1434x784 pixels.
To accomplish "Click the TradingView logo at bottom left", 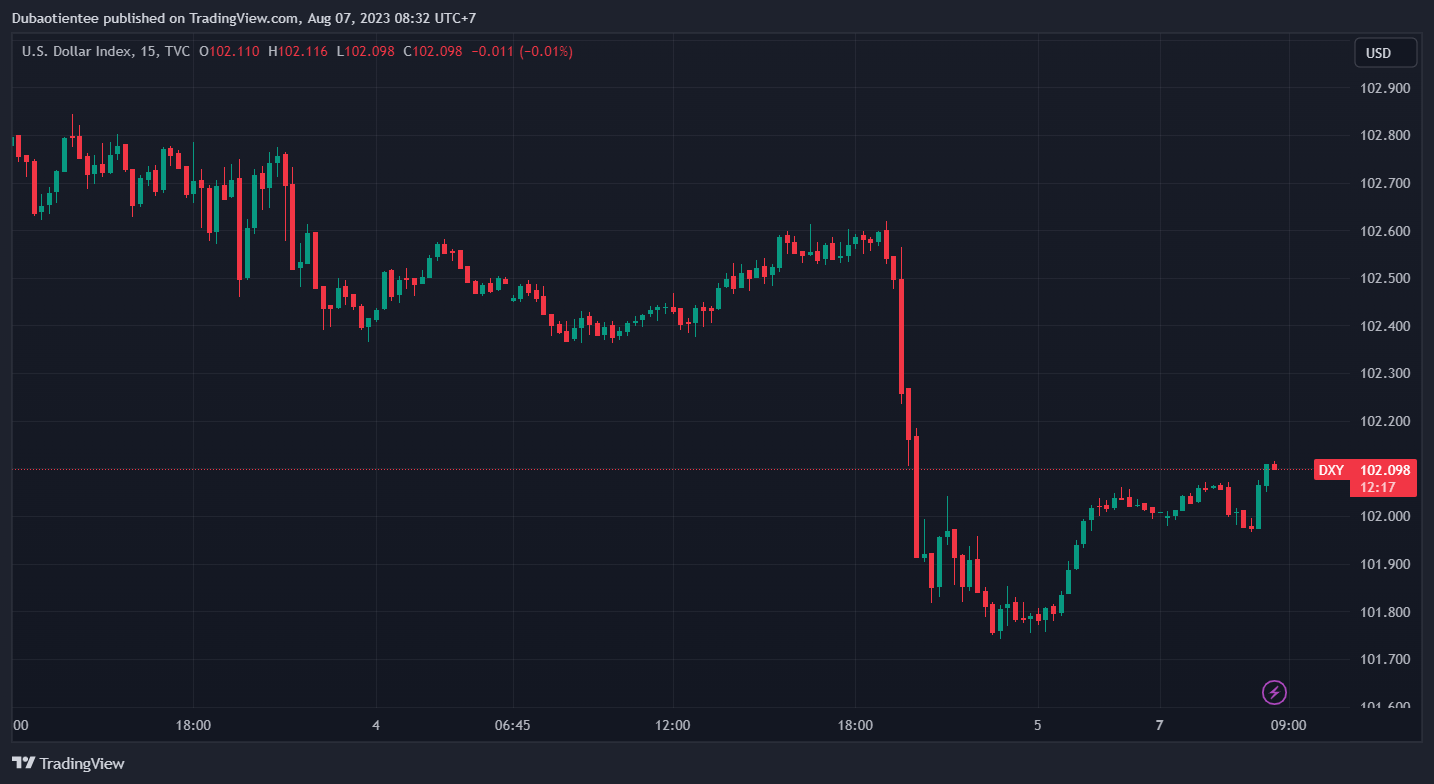I will point(69,763).
